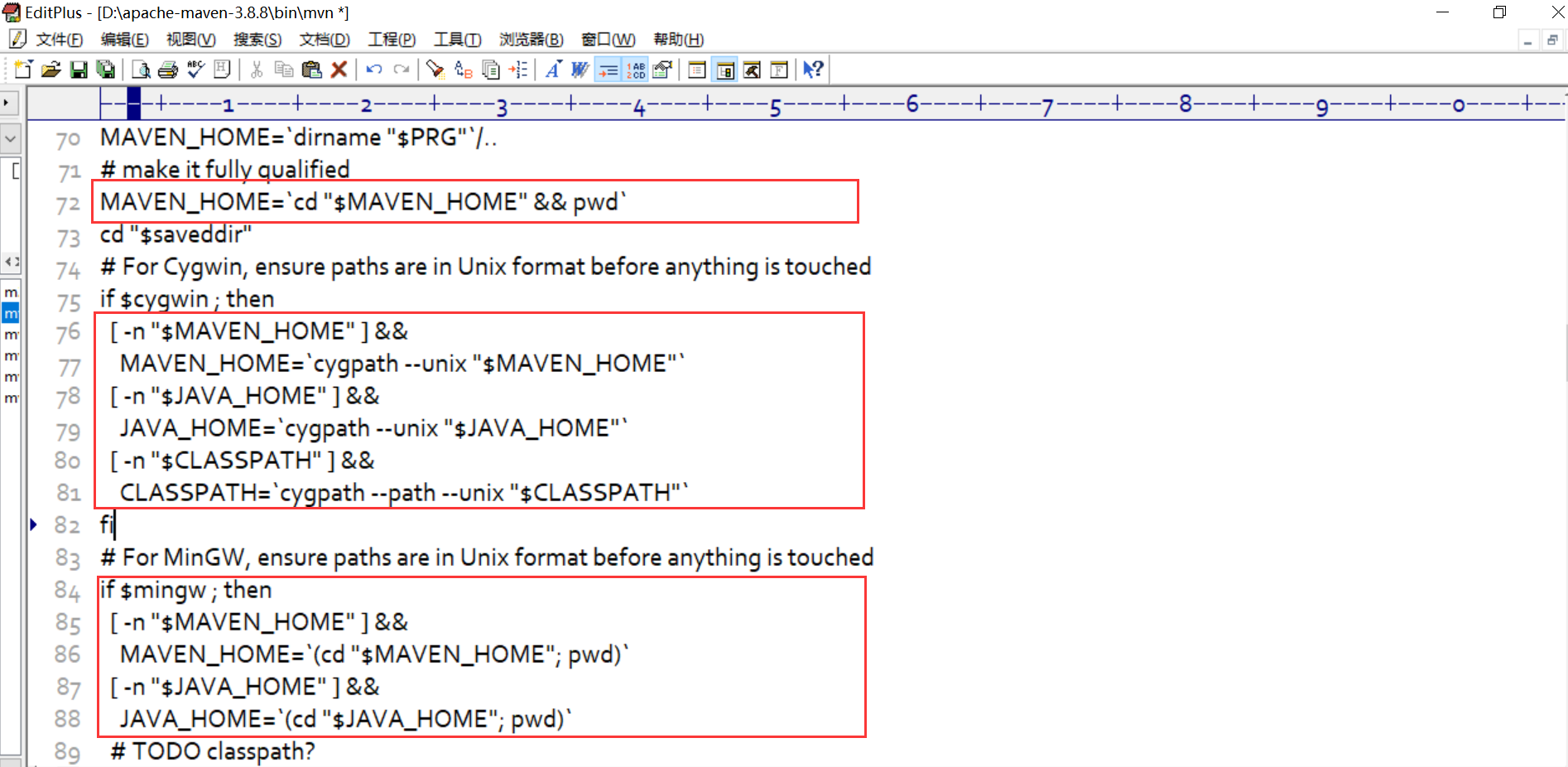The height and width of the screenshot is (767, 1568).
Task: Open the 浏览器(B) menu
Action: pyautogui.click(x=531, y=40)
